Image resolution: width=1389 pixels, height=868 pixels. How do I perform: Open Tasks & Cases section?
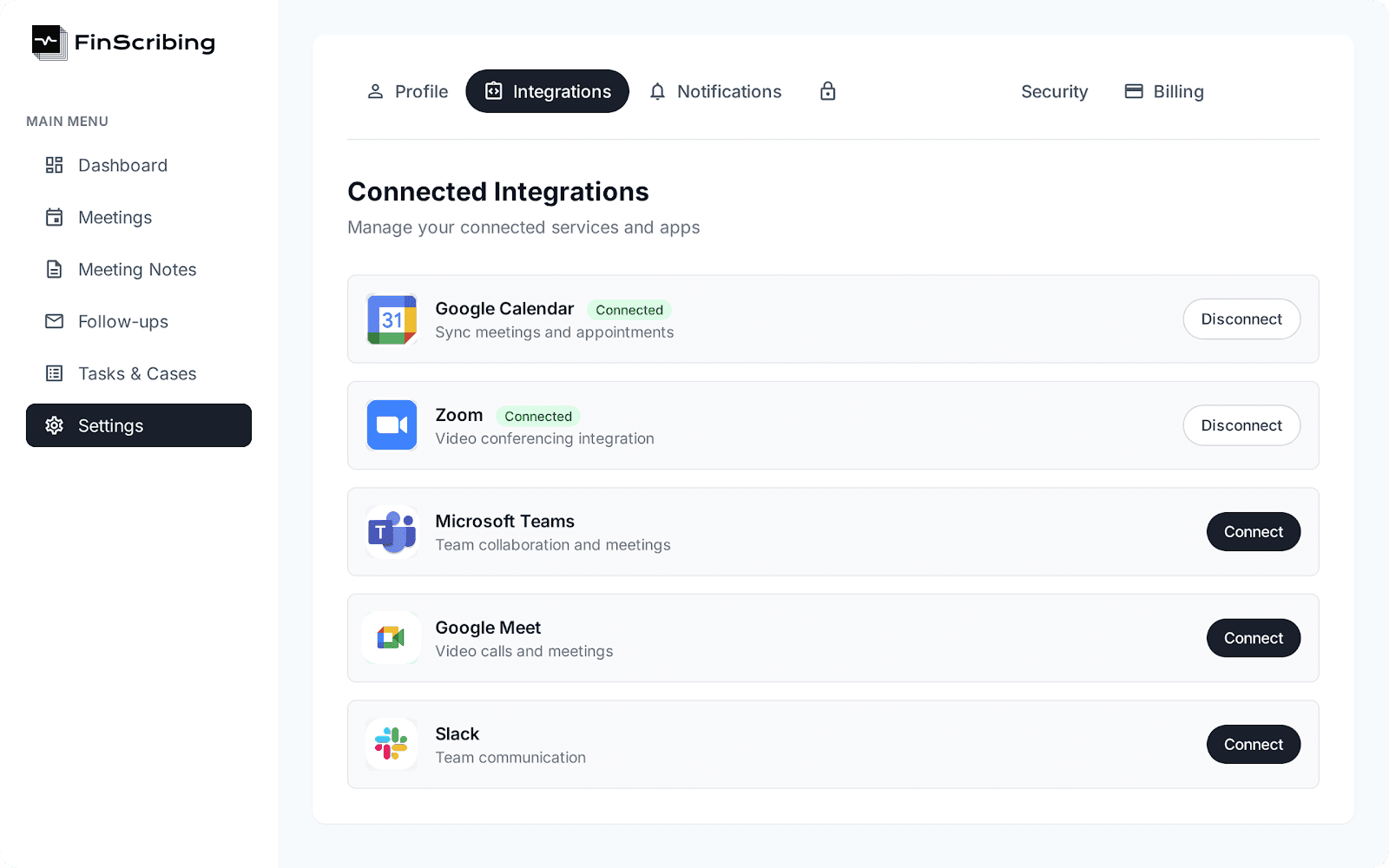139,373
